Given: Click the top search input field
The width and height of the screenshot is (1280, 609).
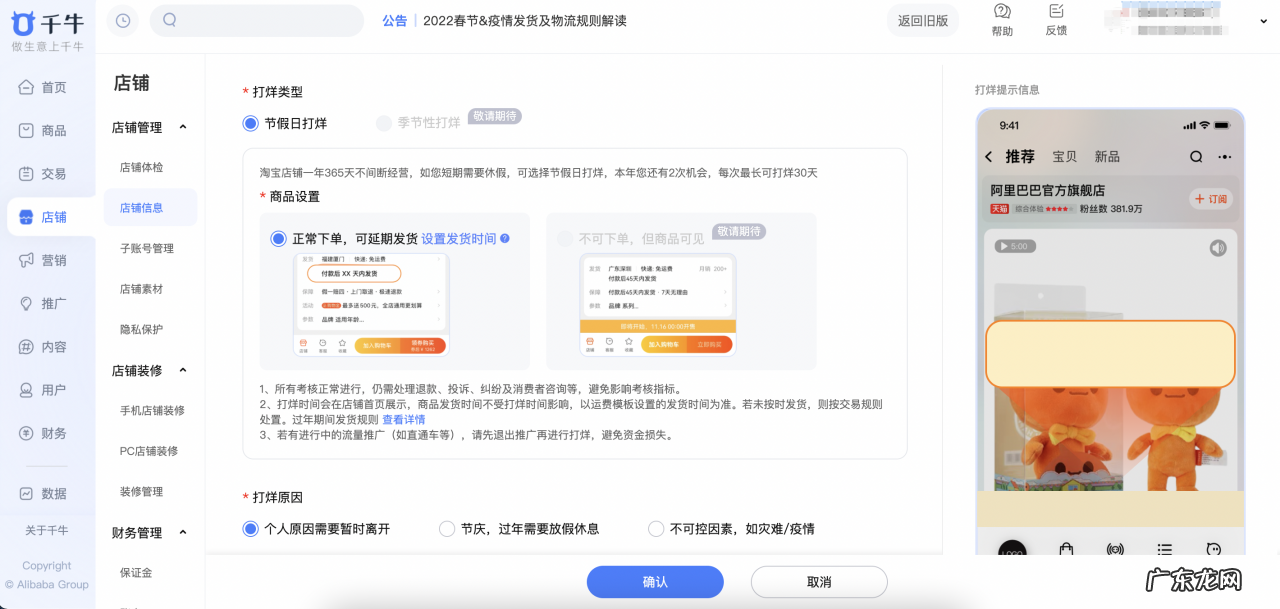Looking at the screenshot, I should [x=256, y=20].
